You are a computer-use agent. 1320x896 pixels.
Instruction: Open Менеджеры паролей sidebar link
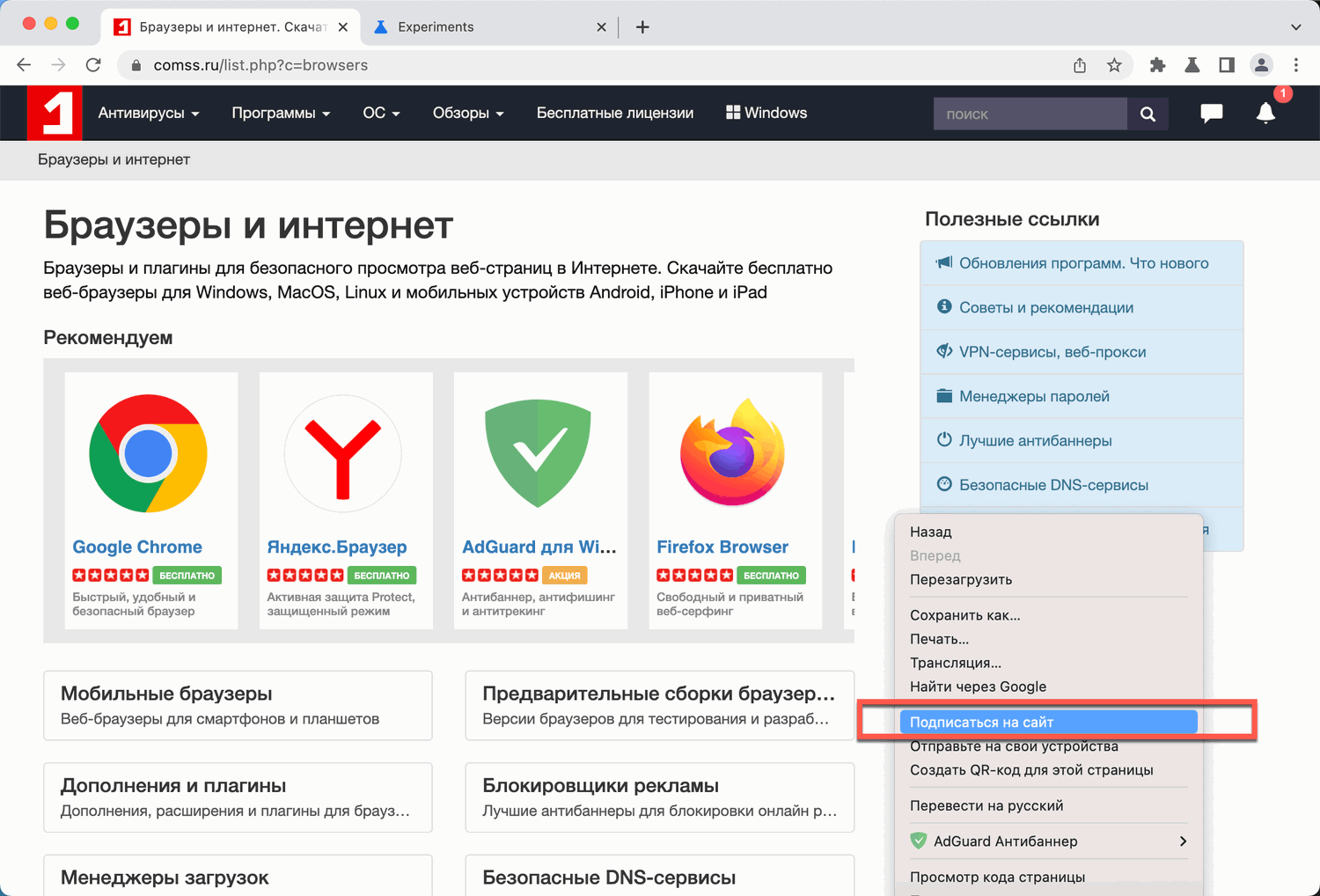(x=1082, y=396)
